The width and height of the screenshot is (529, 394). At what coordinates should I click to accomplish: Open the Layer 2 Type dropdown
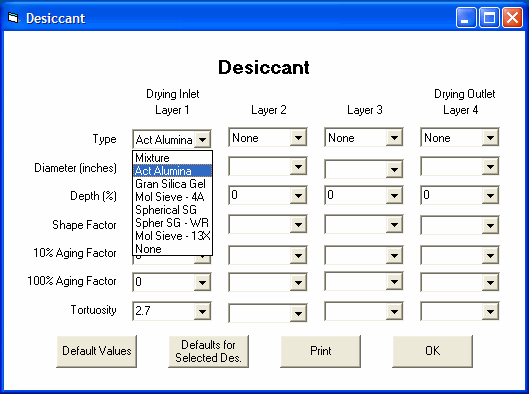coord(298,138)
